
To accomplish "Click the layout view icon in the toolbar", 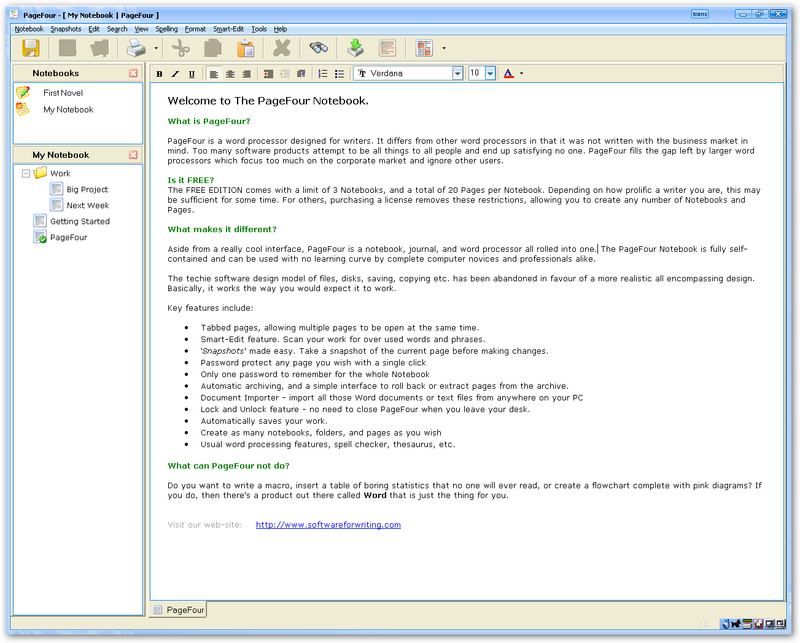I will (x=424, y=48).
